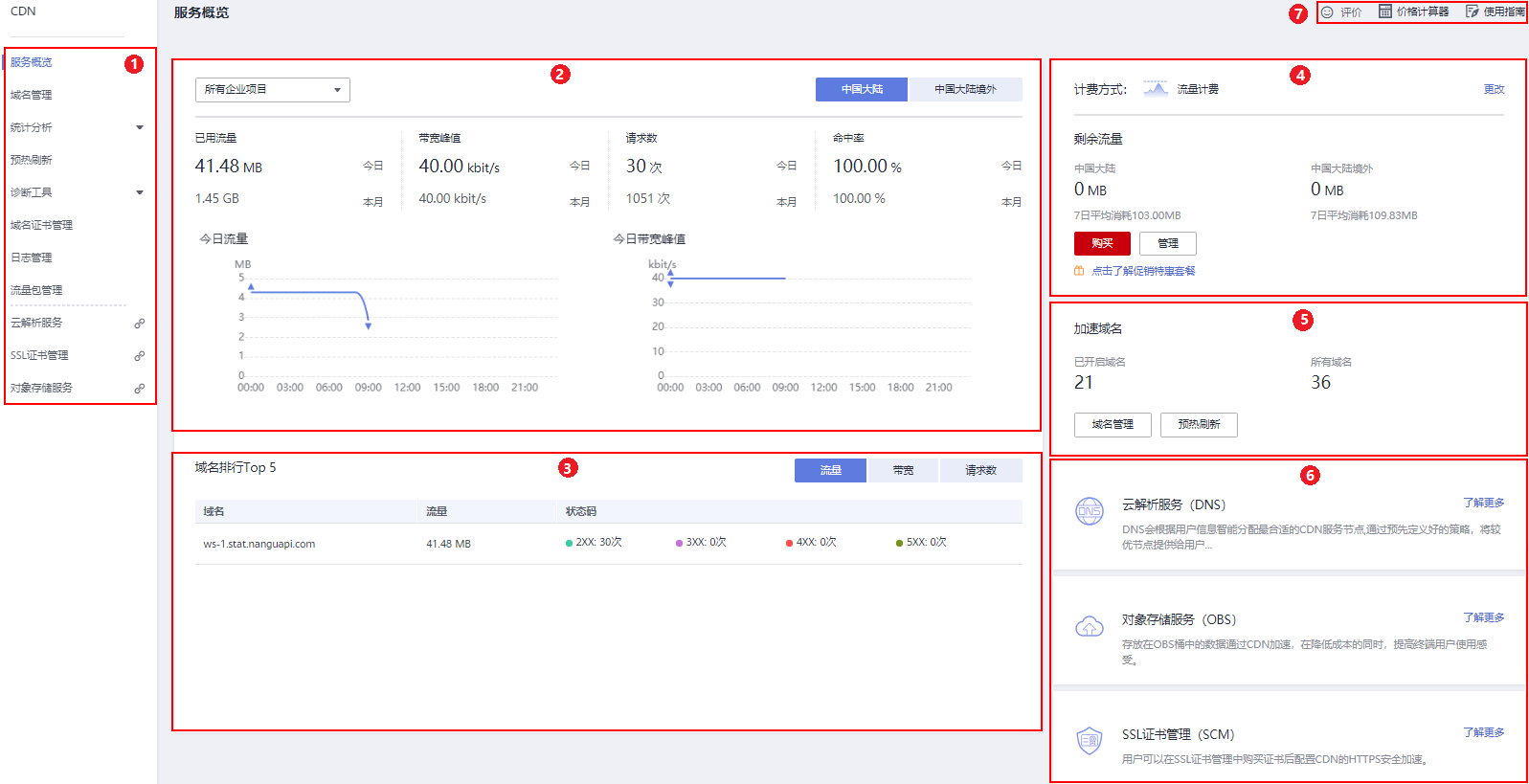Viewport: 1529px width, 784px height.
Task: Click the 使用指南 guide icon
Action: click(x=1472, y=11)
